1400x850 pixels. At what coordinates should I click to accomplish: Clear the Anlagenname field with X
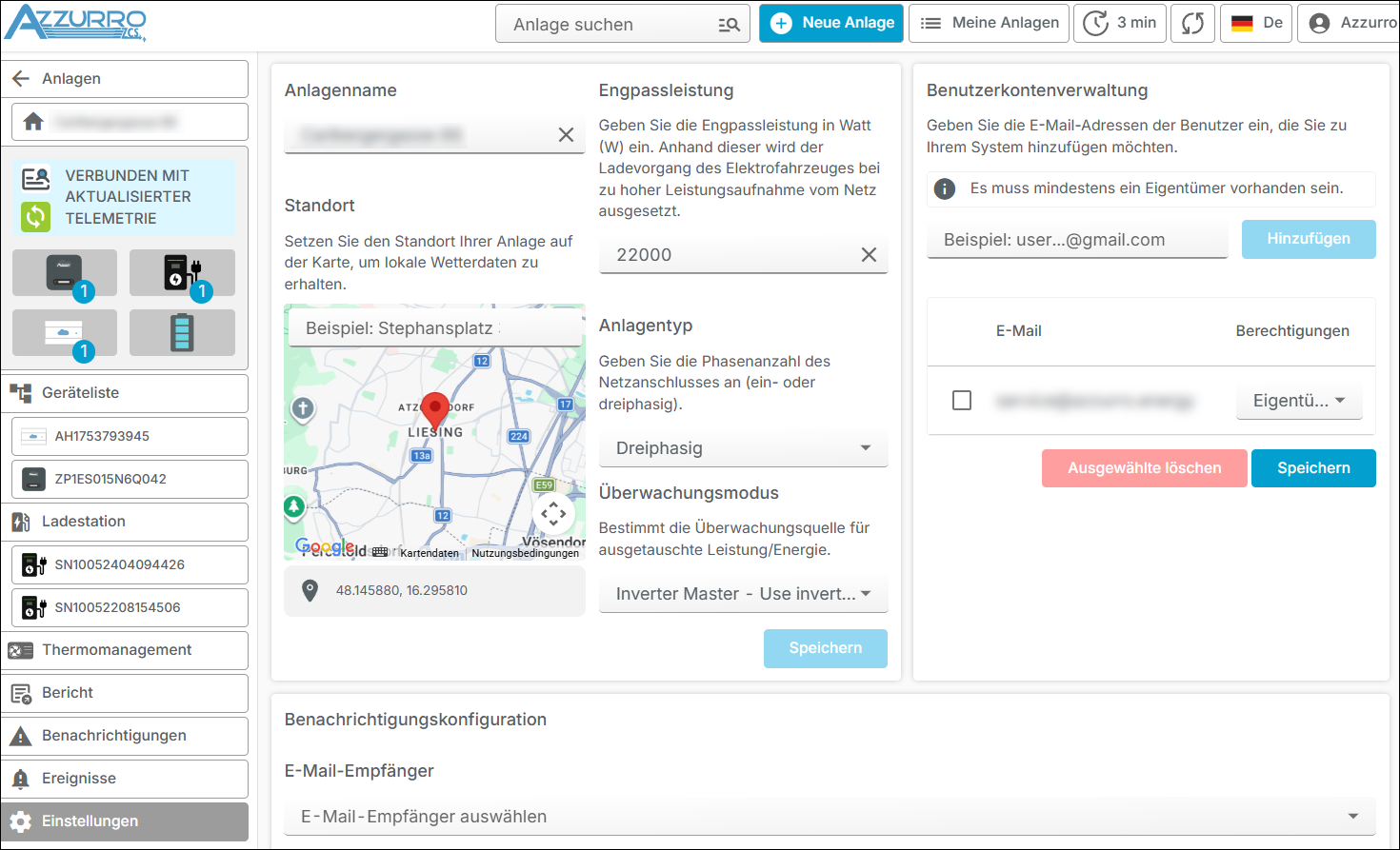[x=566, y=135]
